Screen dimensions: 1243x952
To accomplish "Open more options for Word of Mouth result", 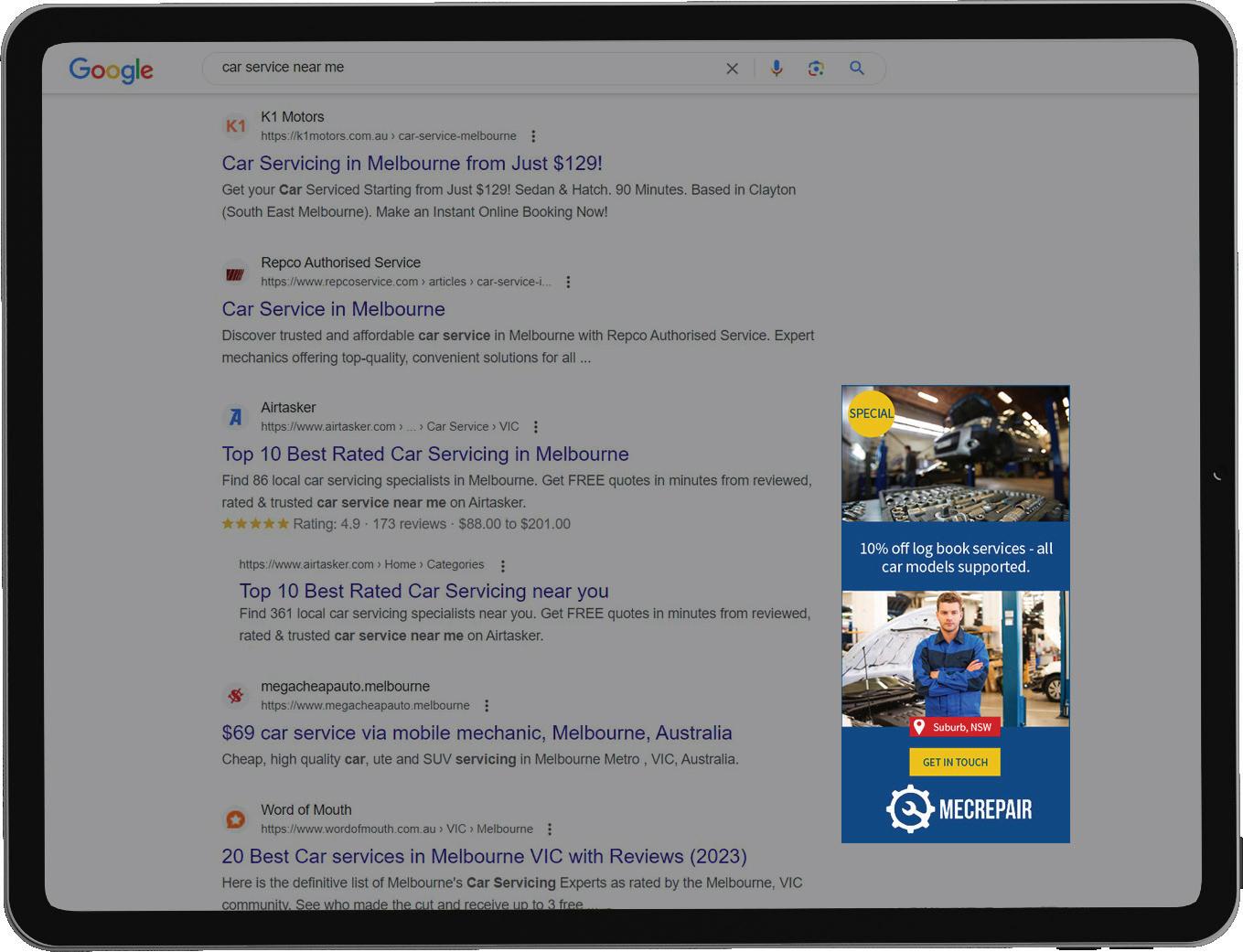I will pyautogui.click(x=550, y=829).
